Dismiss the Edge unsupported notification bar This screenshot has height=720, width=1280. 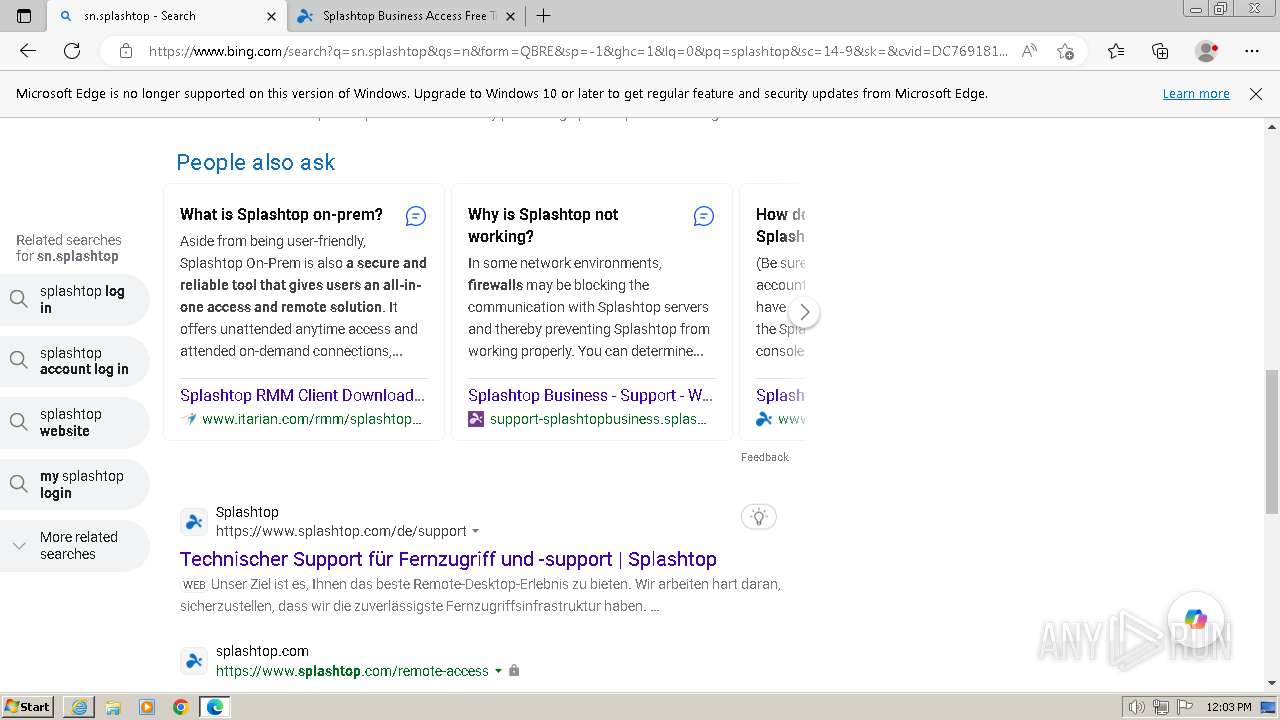pyautogui.click(x=1256, y=94)
